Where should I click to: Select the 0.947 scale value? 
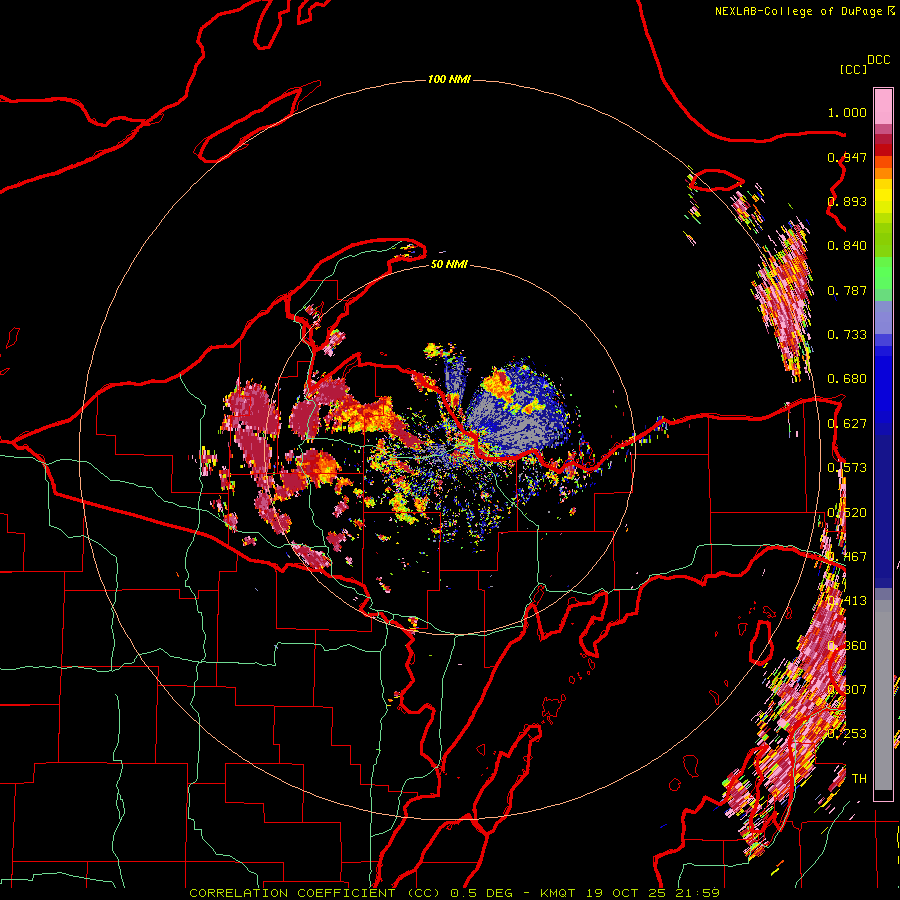[847, 157]
